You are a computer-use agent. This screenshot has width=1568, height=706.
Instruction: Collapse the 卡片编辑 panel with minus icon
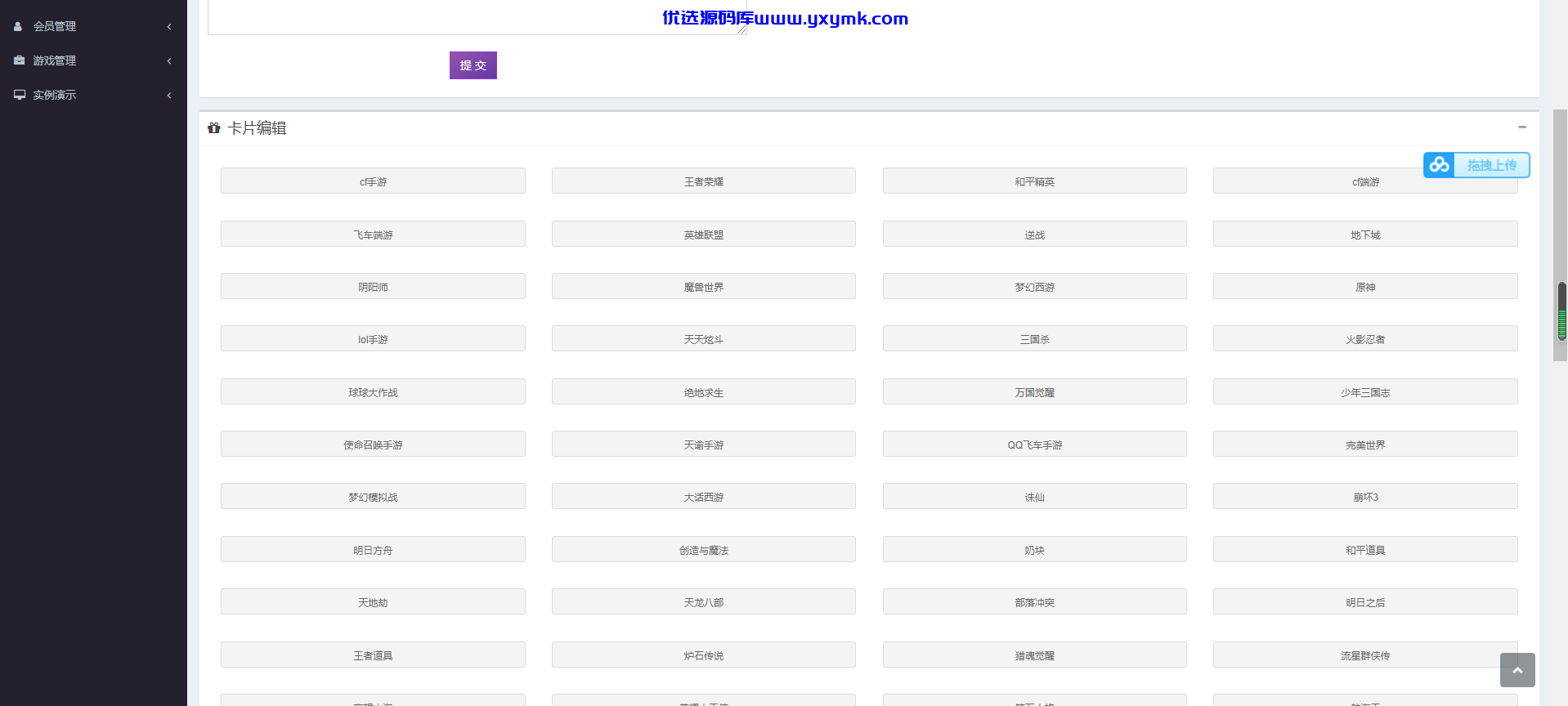click(x=1522, y=127)
